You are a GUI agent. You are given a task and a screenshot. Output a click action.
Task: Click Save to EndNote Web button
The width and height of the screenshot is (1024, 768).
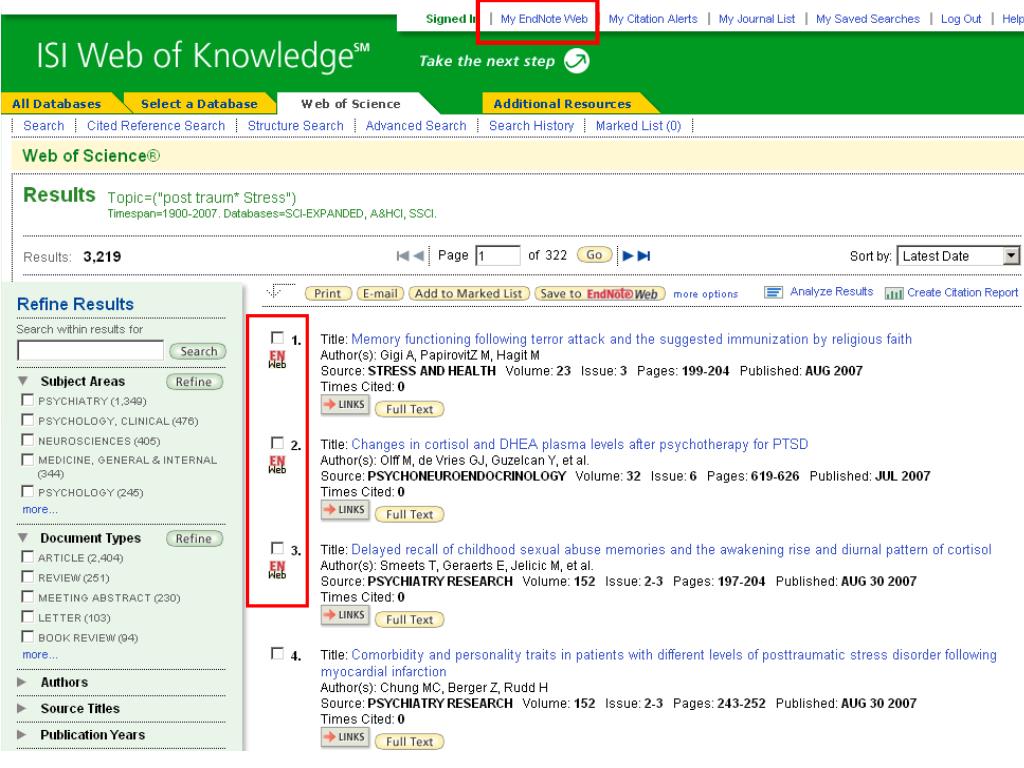pyautogui.click(x=600, y=294)
